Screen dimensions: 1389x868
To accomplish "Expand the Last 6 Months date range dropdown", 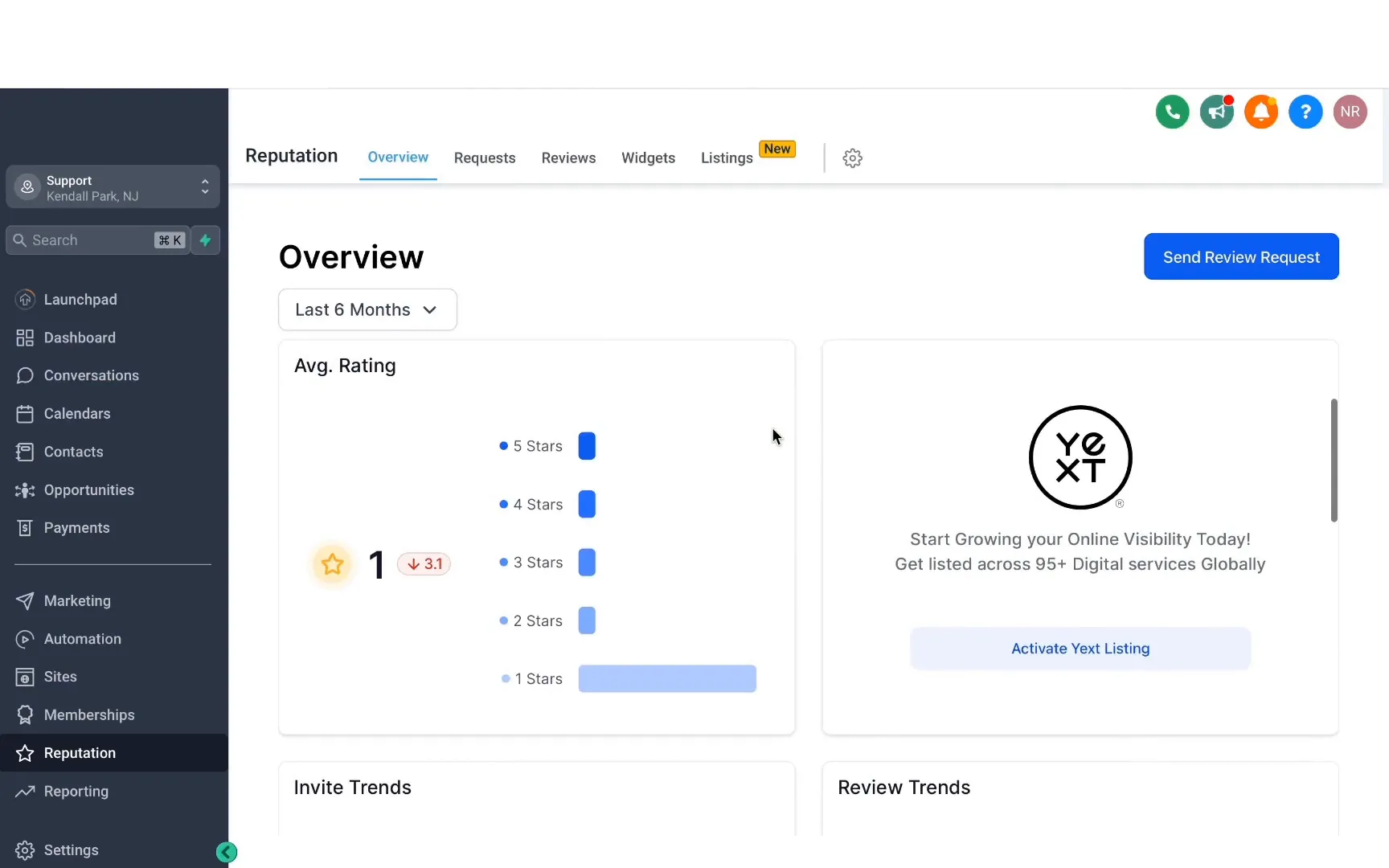I will click(367, 309).
